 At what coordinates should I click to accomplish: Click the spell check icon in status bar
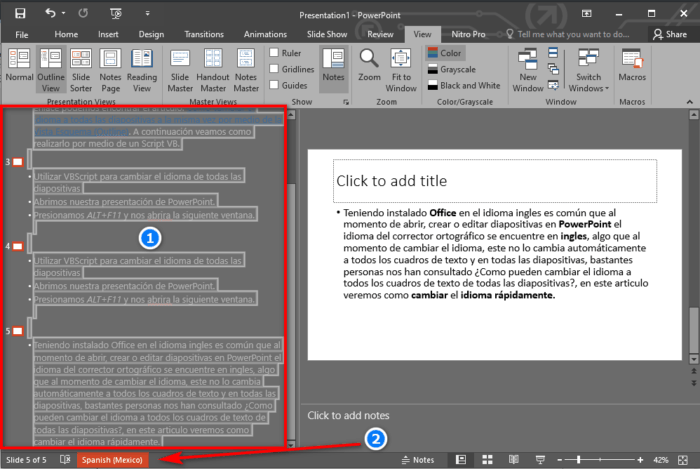click(65, 460)
